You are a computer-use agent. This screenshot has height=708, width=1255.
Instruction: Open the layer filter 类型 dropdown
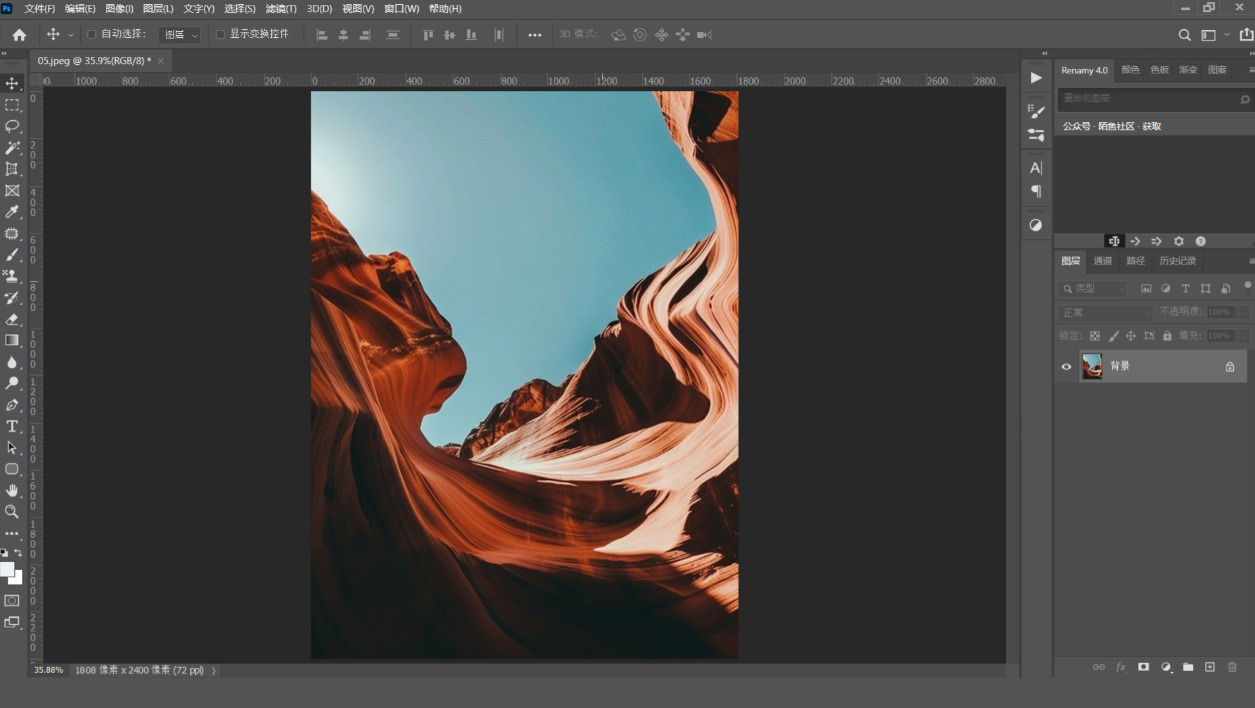click(x=1093, y=288)
